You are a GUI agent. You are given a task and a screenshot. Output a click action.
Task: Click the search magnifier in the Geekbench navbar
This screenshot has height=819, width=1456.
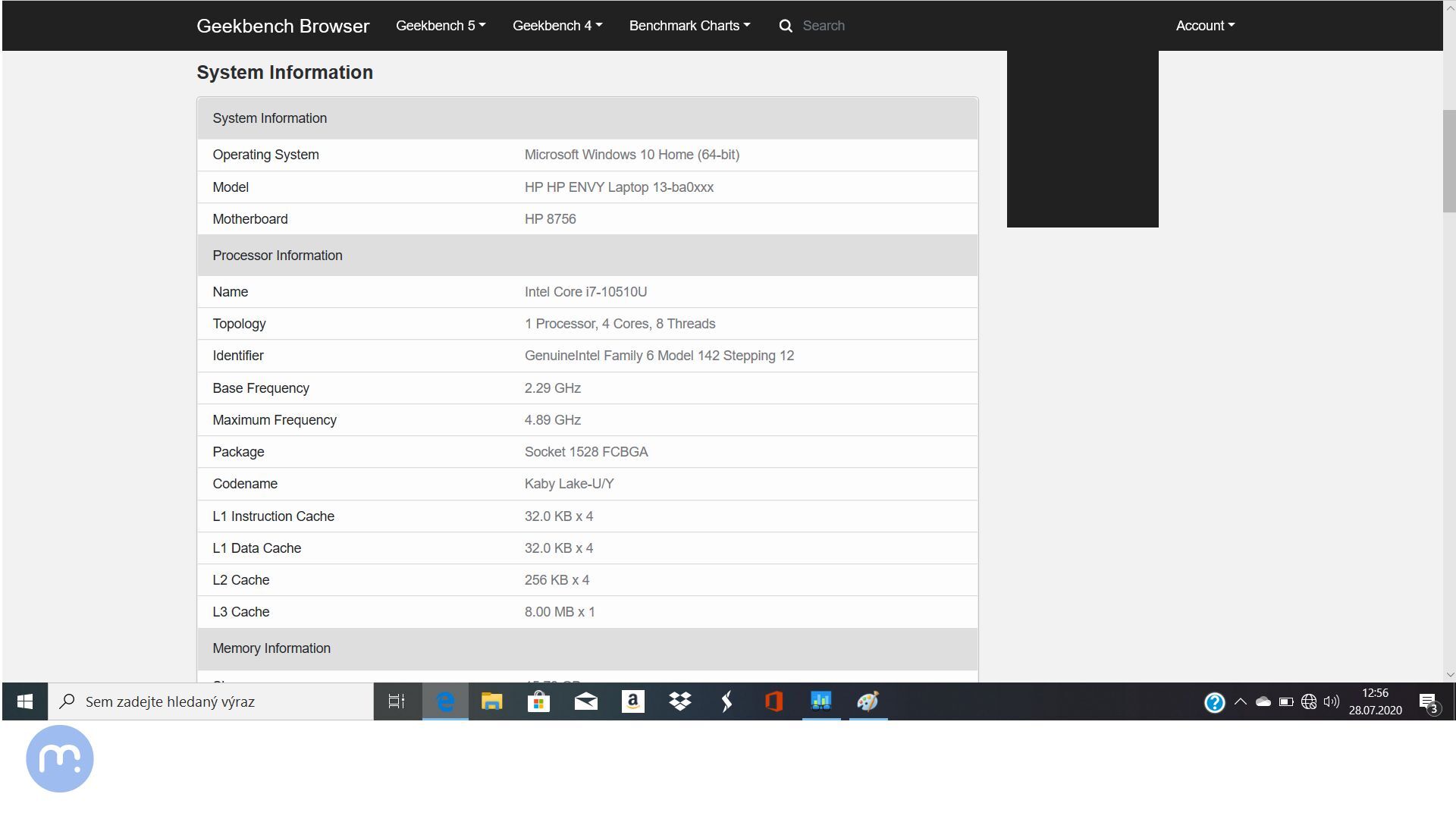[785, 25]
